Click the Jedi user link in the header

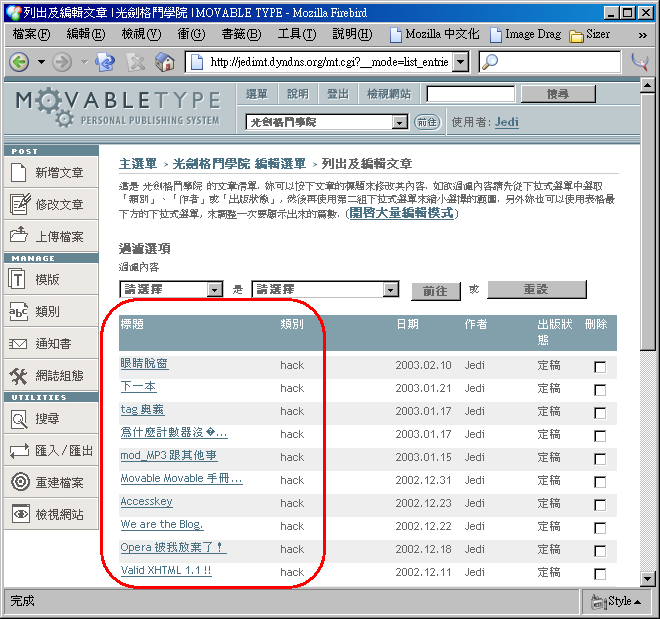(507, 122)
